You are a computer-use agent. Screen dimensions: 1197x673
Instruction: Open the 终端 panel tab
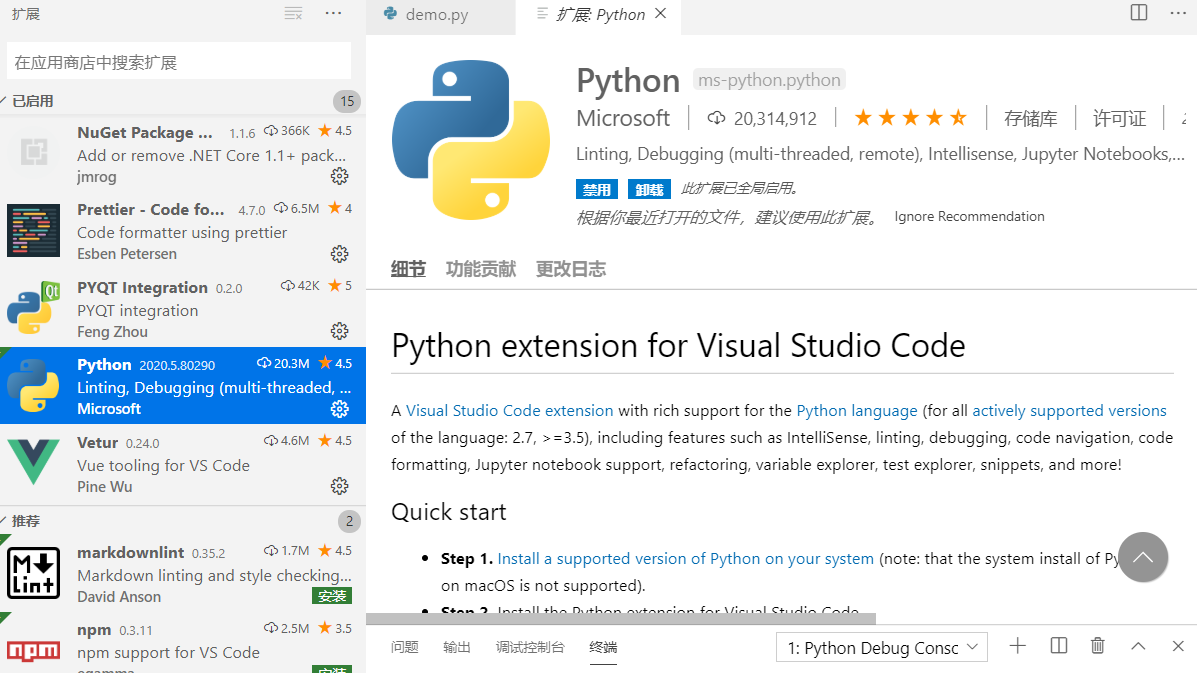603,647
